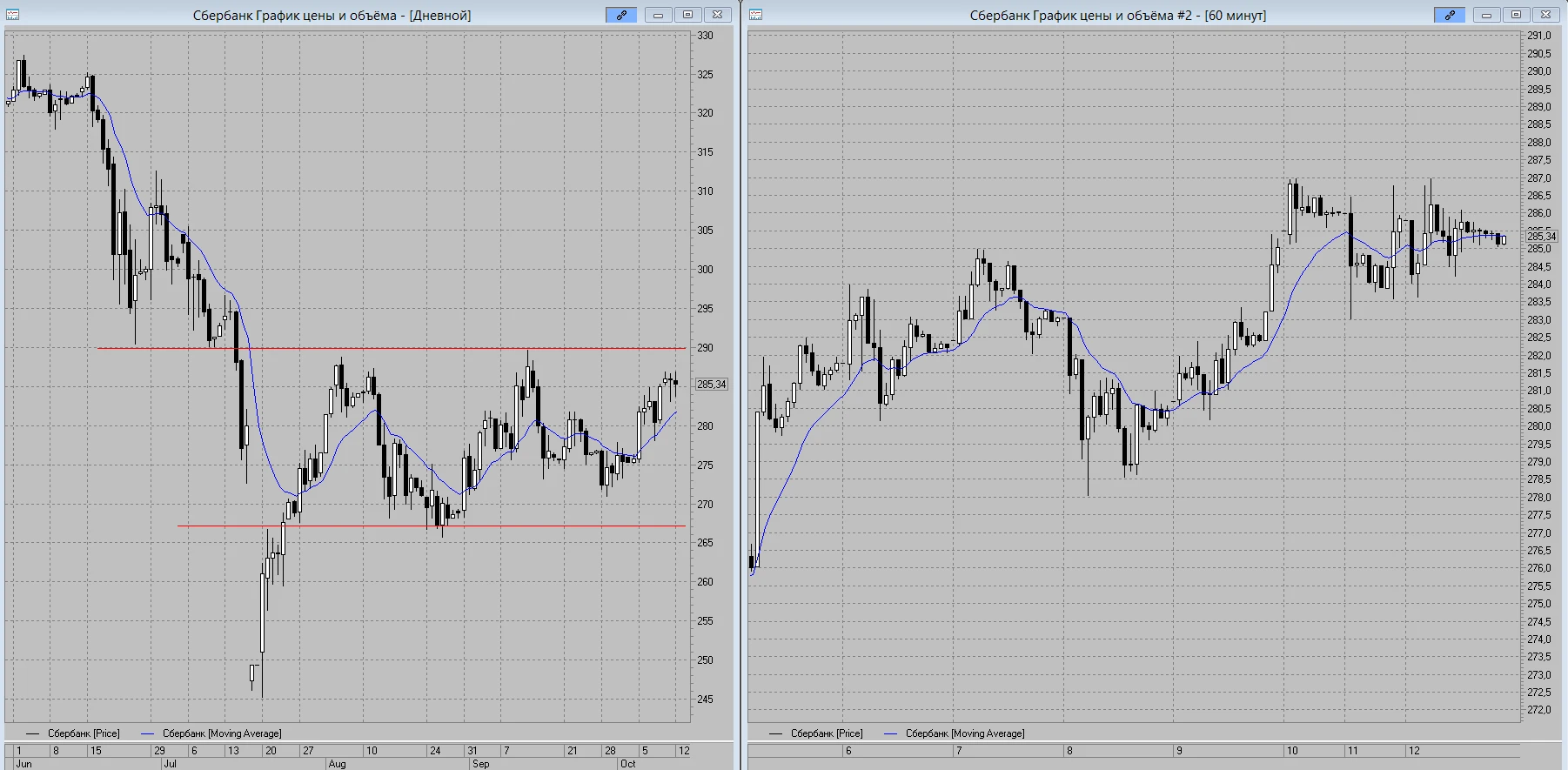Screen dimensions: 1568x770
Task: Click the 285,34 current price label on daily chart
Action: pyautogui.click(x=711, y=385)
